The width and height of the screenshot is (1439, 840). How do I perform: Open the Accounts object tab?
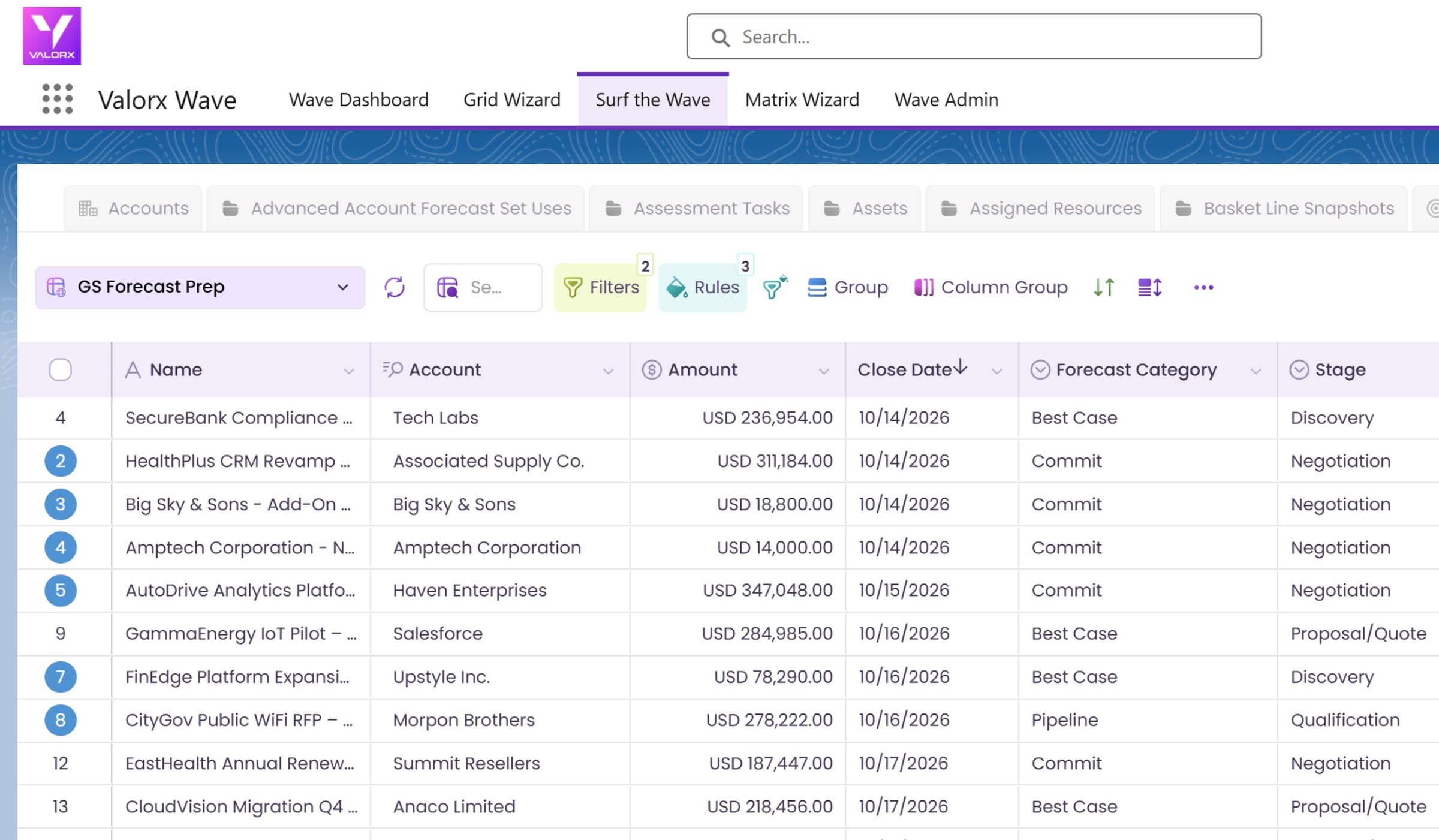tap(133, 208)
